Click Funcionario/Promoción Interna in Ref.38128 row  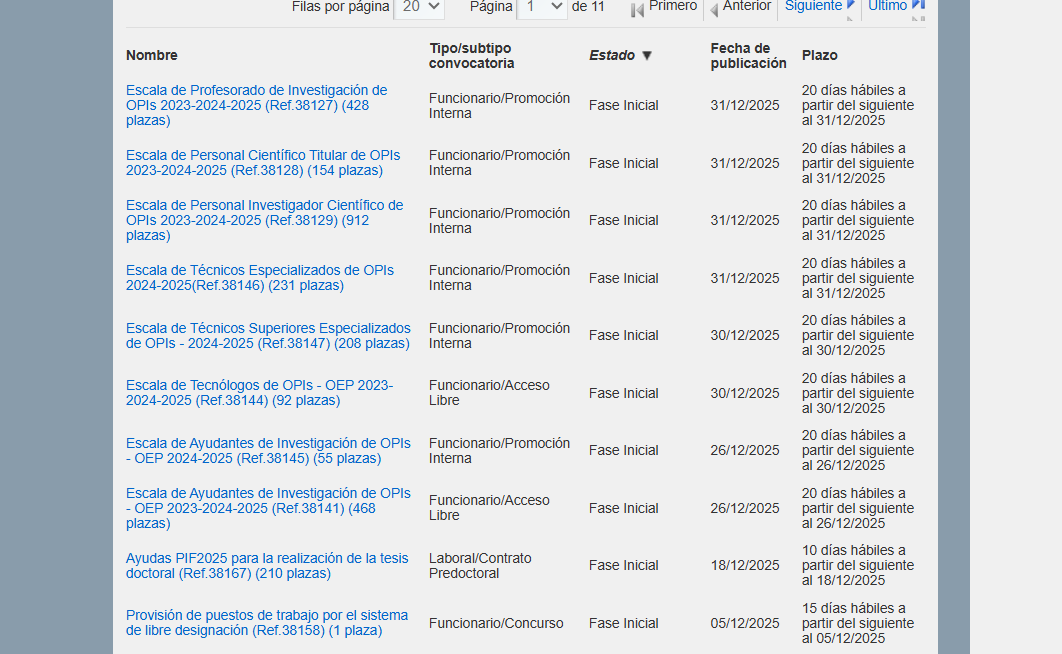(x=499, y=162)
